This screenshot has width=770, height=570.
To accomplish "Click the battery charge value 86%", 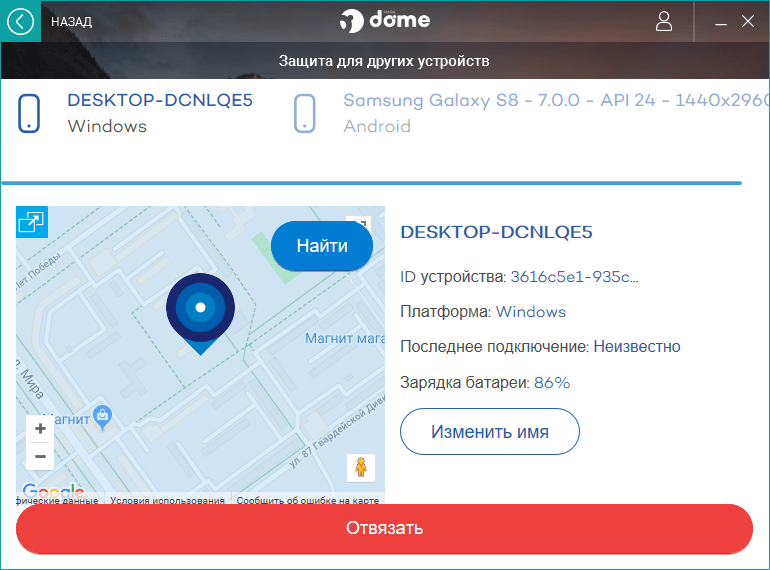I will pos(552,382).
